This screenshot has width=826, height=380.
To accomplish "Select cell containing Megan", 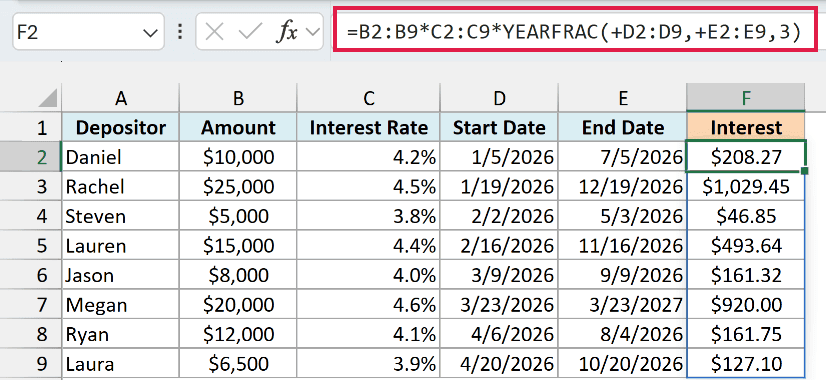I will tap(121, 304).
